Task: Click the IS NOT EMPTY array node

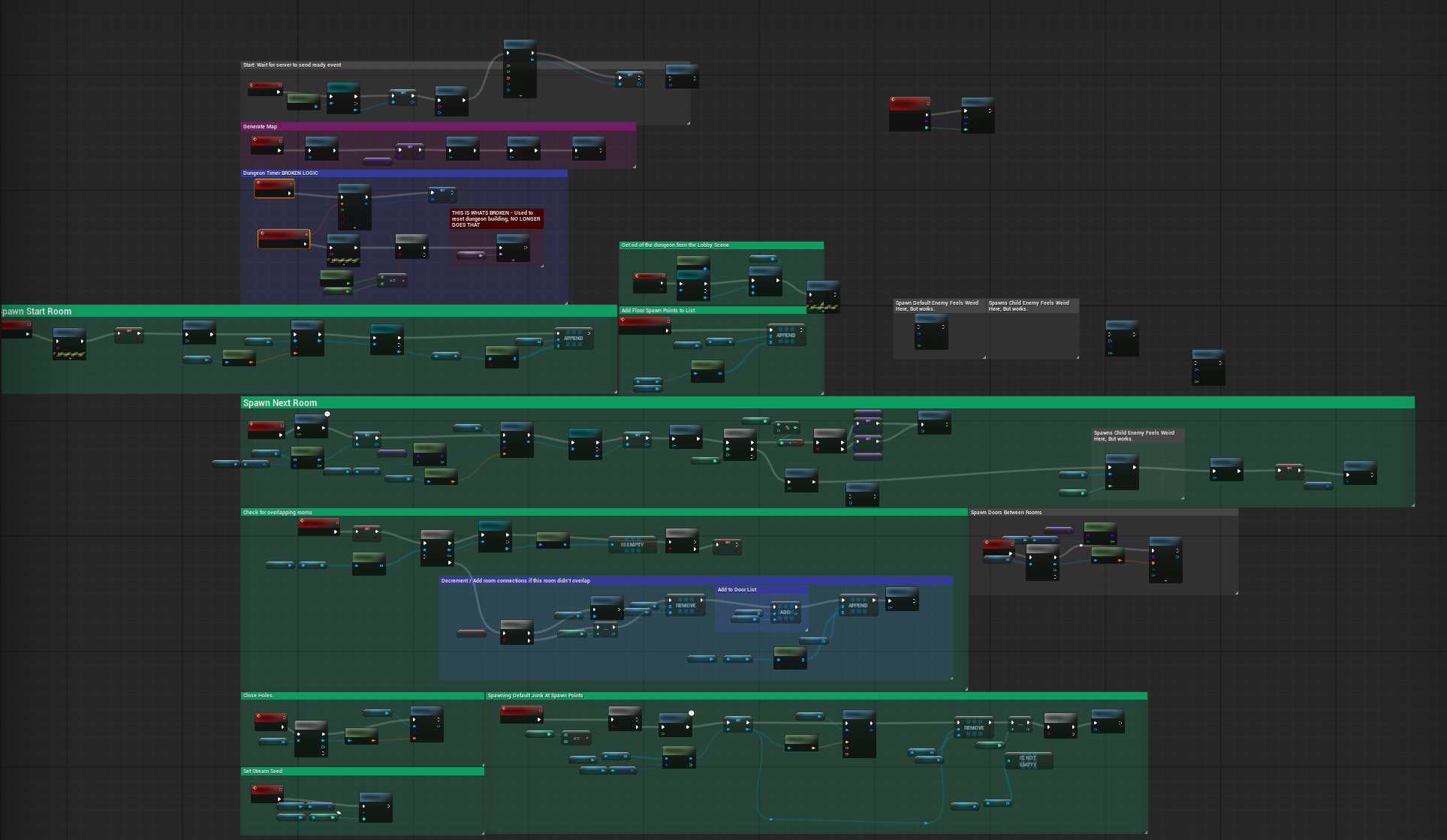Action: [x=1028, y=760]
